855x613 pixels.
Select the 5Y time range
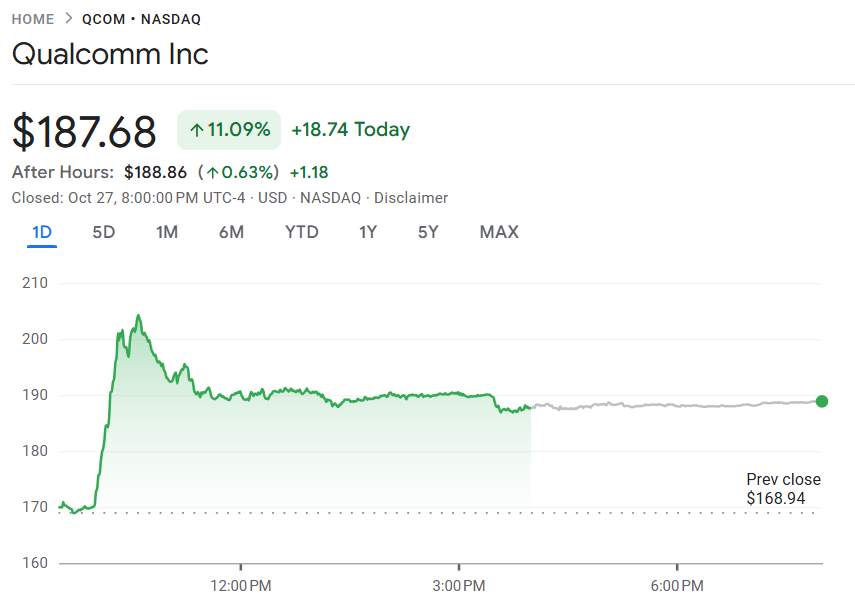[x=428, y=232]
